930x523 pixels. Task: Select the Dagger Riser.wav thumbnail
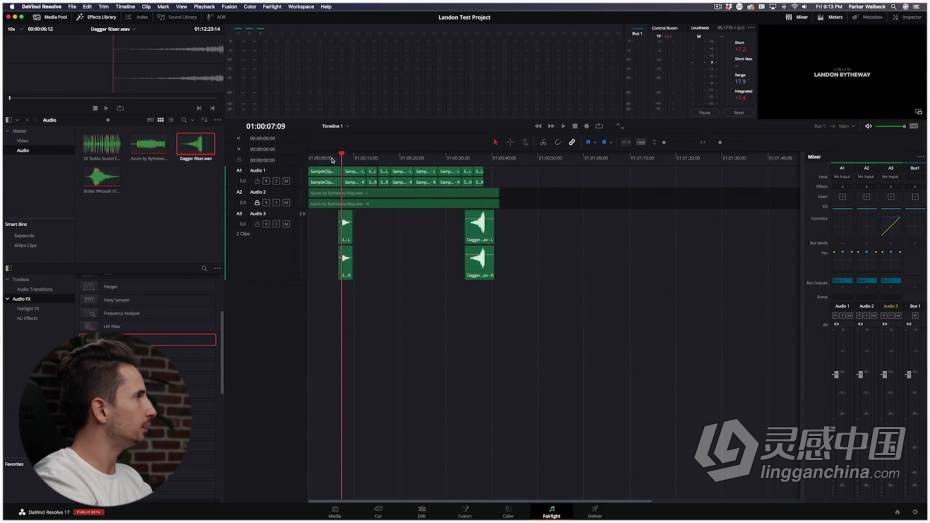[x=196, y=146]
